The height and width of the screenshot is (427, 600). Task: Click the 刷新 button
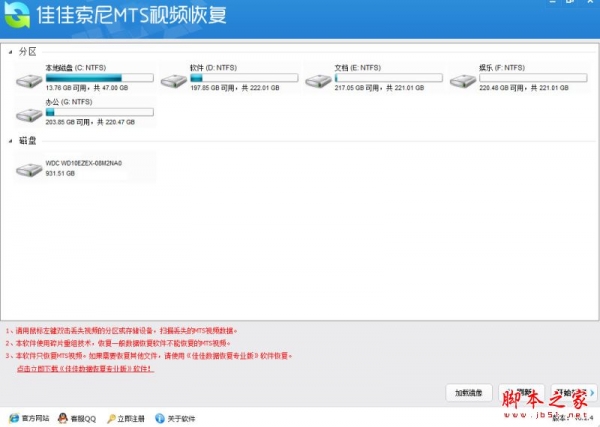tap(522, 393)
